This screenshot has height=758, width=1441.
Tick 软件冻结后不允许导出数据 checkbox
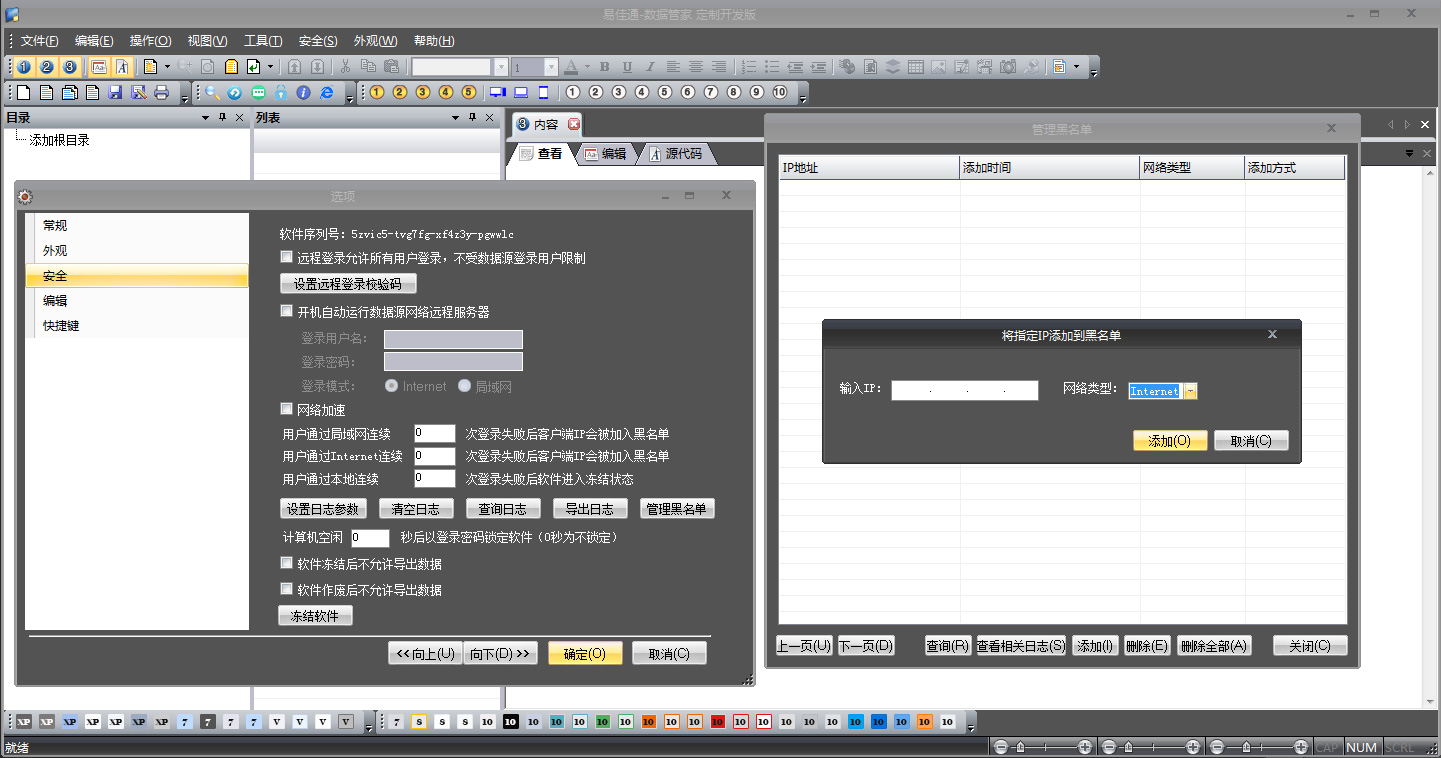click(x=287, y=563)
